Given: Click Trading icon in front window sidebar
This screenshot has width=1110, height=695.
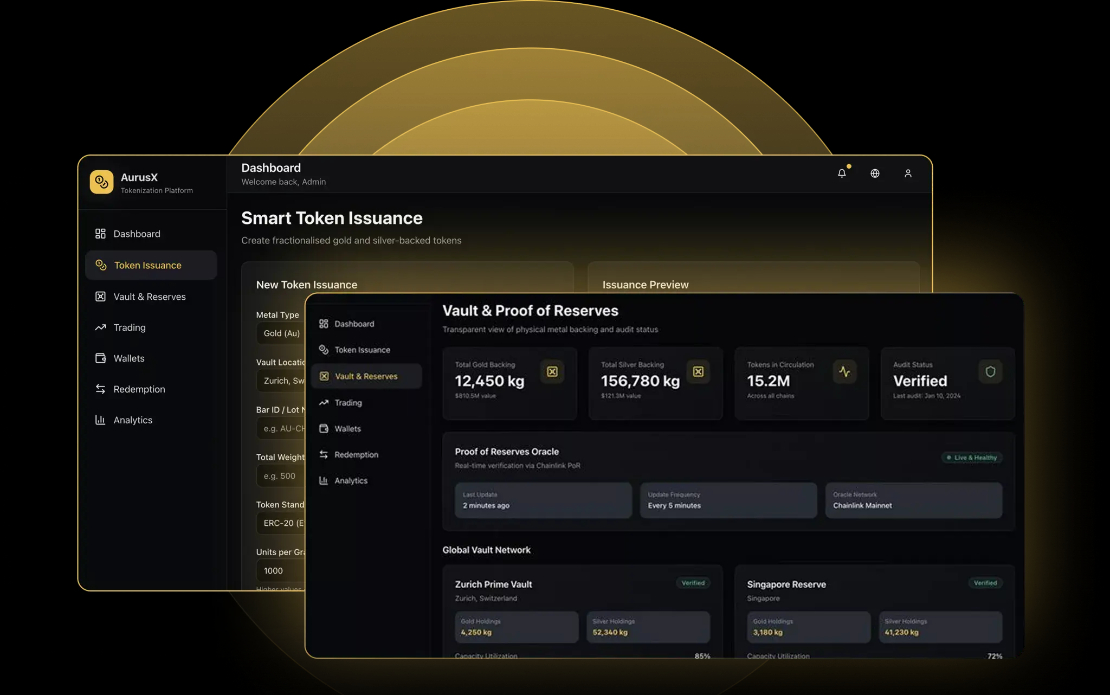Looking at the screenshot, I should click(324, 403).
